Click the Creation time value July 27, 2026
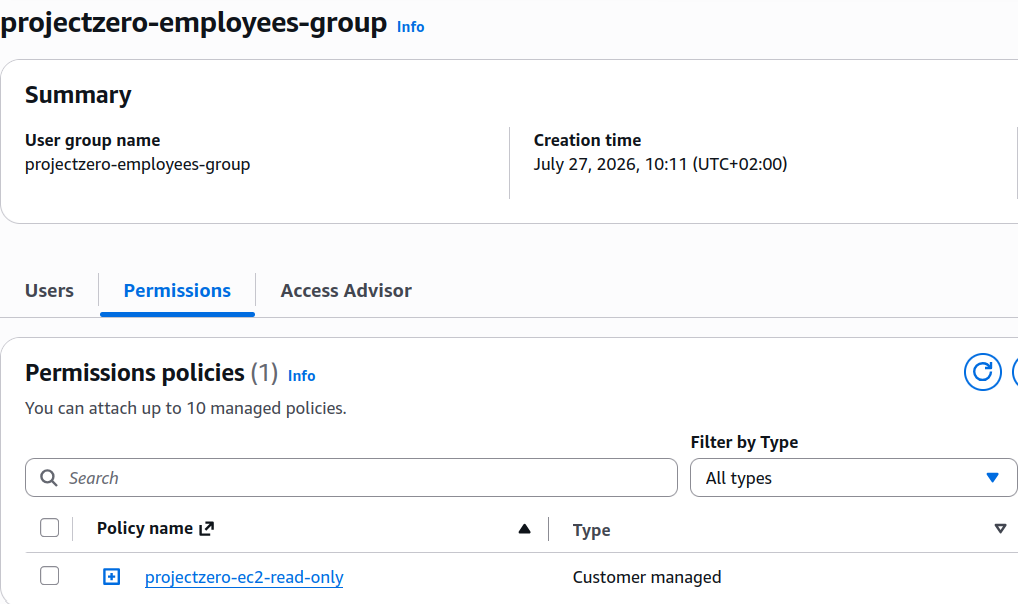Screen dimensions: 1018x604 click(660, 164)
